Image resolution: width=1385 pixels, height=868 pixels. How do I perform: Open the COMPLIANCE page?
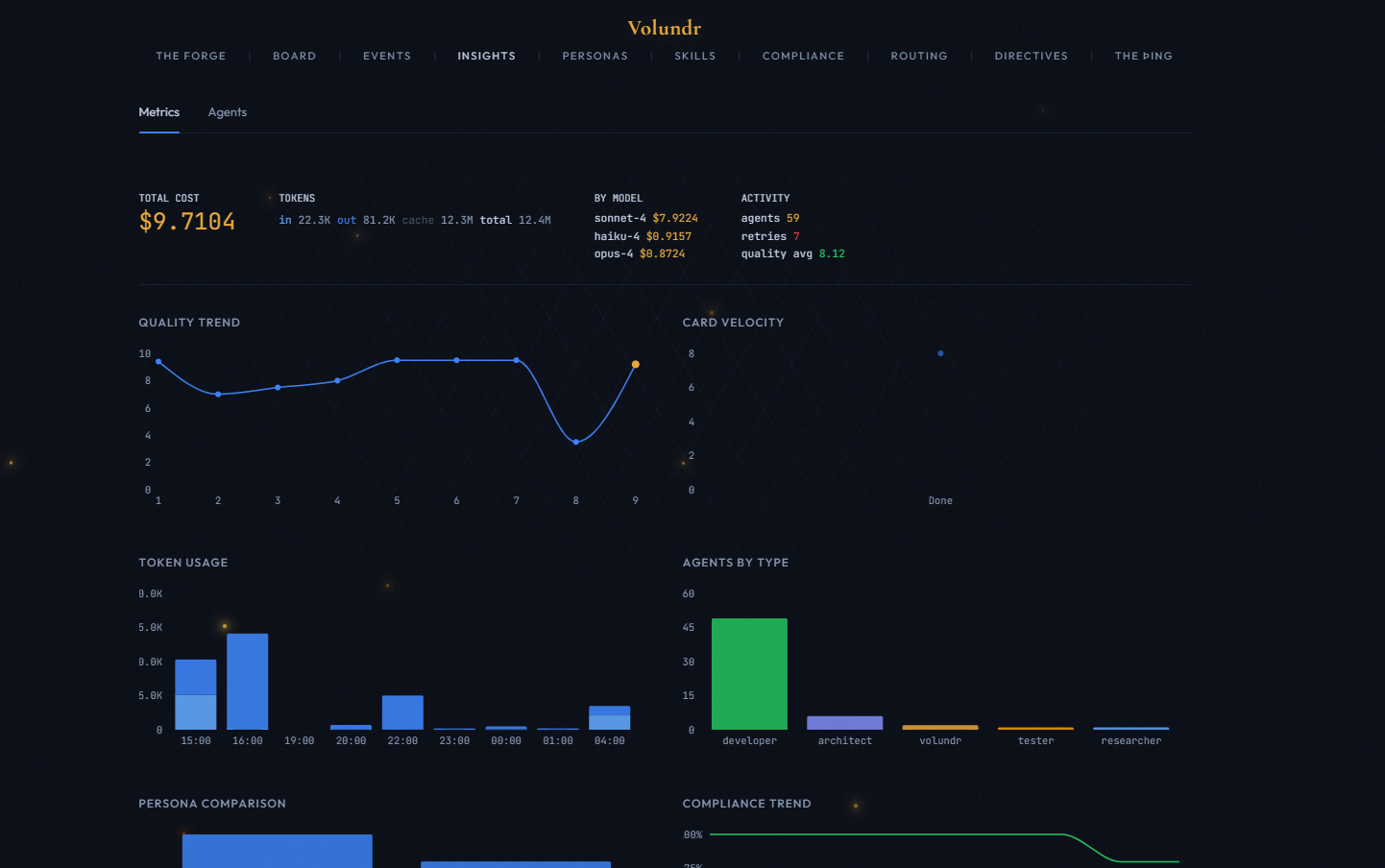point(804,56)
